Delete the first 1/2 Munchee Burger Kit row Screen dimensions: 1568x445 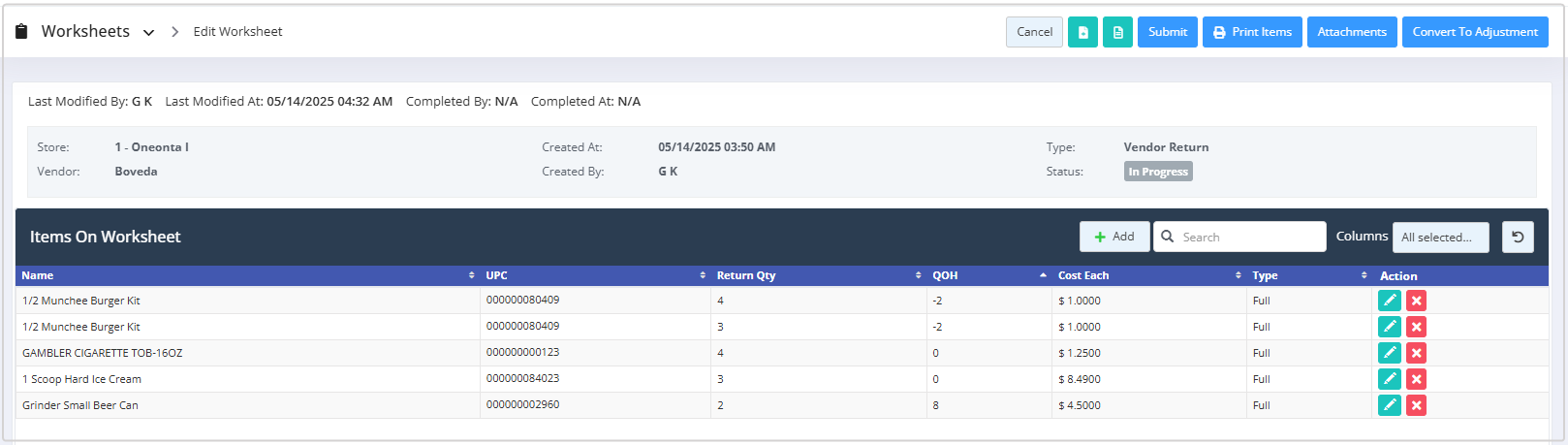(1416, 301)
